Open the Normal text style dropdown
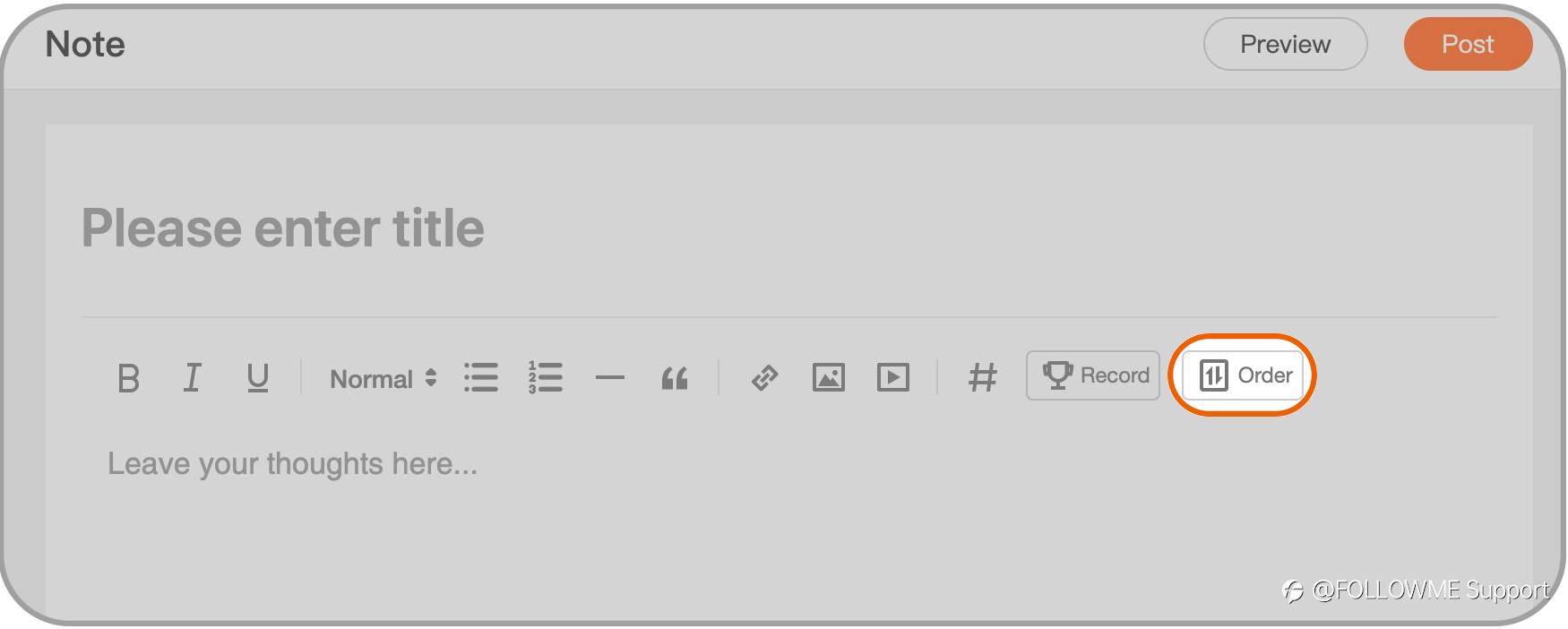 (383, 378)
